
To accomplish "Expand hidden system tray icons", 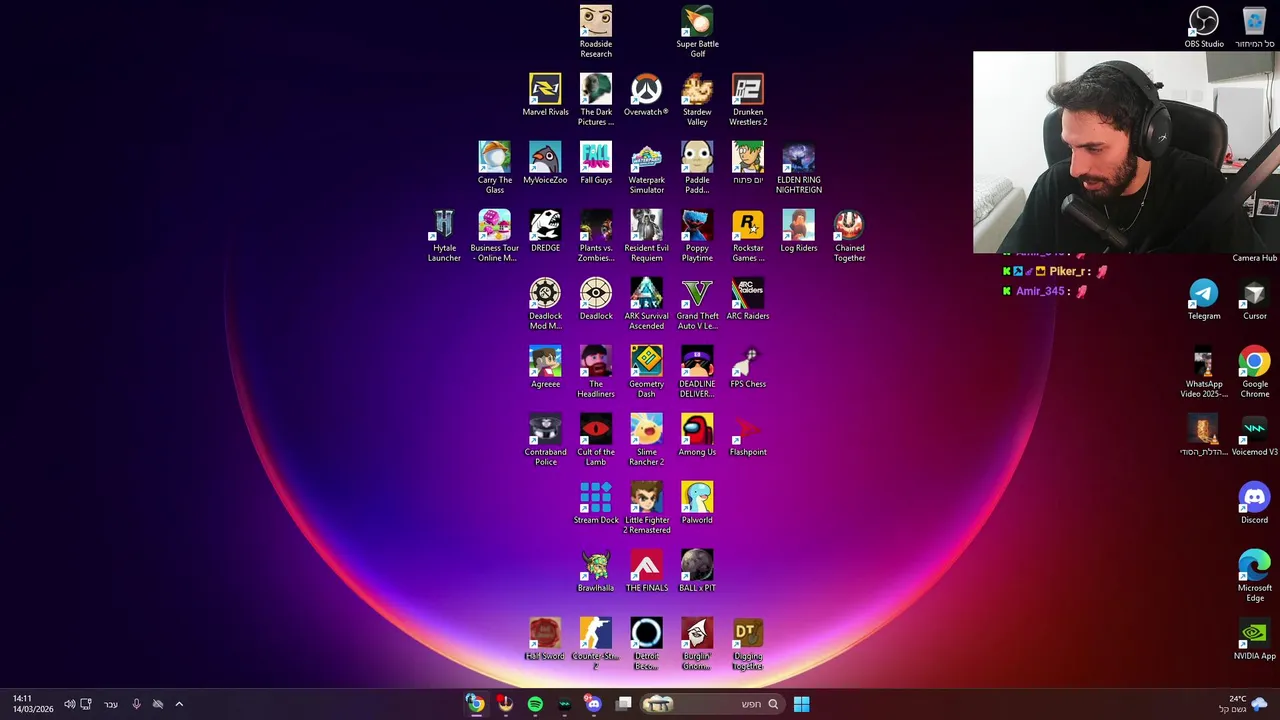I will click(x=179, y=704).
